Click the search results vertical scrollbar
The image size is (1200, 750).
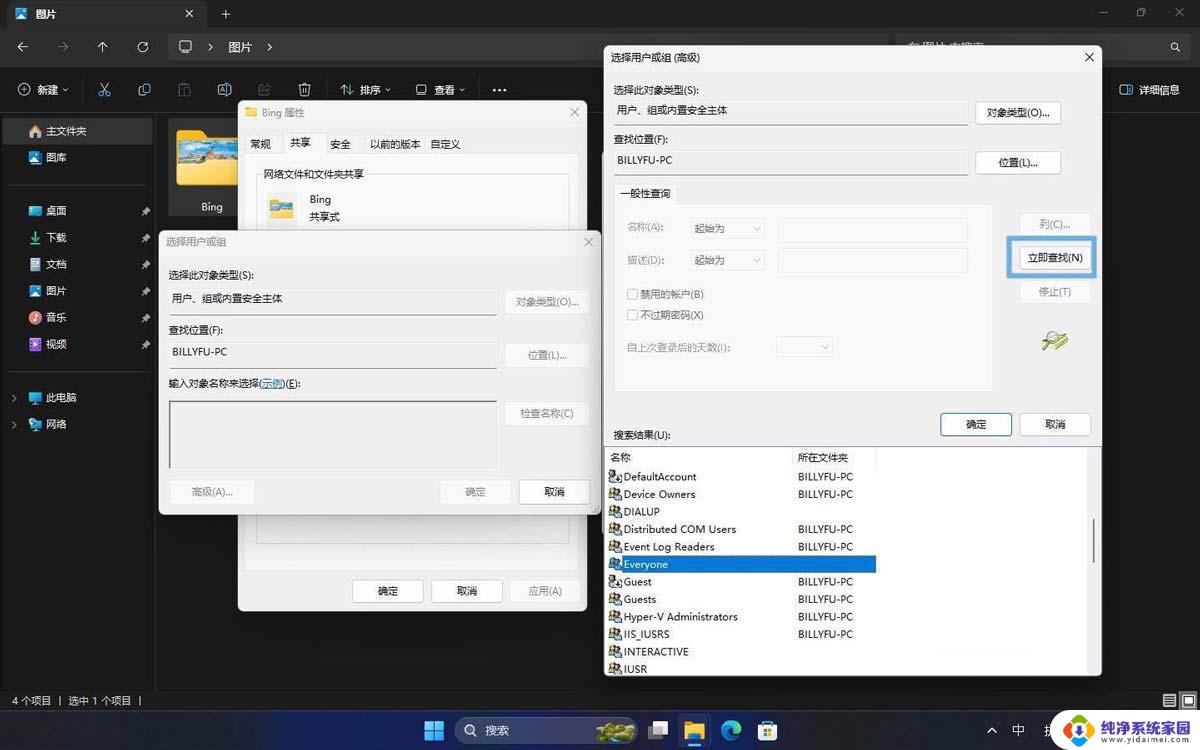pyautogui.click(x=1093, y=540)
